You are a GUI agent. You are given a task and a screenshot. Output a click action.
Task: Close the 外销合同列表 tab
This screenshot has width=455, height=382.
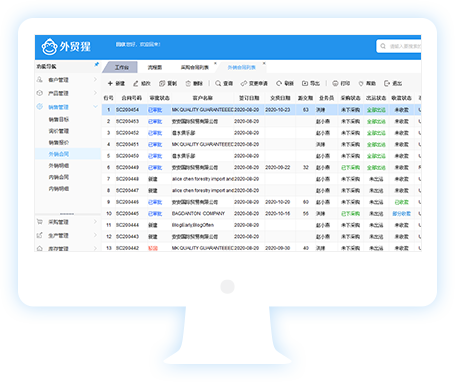[x=264, y=63]
